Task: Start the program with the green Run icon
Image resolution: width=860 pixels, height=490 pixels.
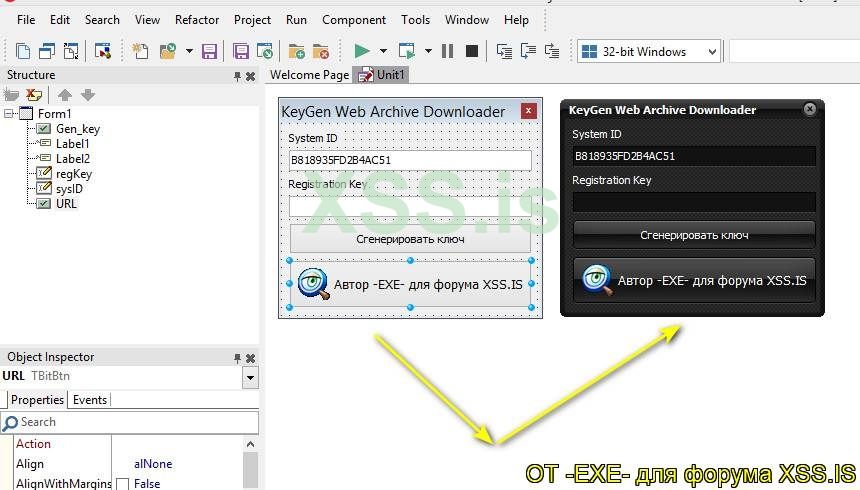Action: point(361,52)
